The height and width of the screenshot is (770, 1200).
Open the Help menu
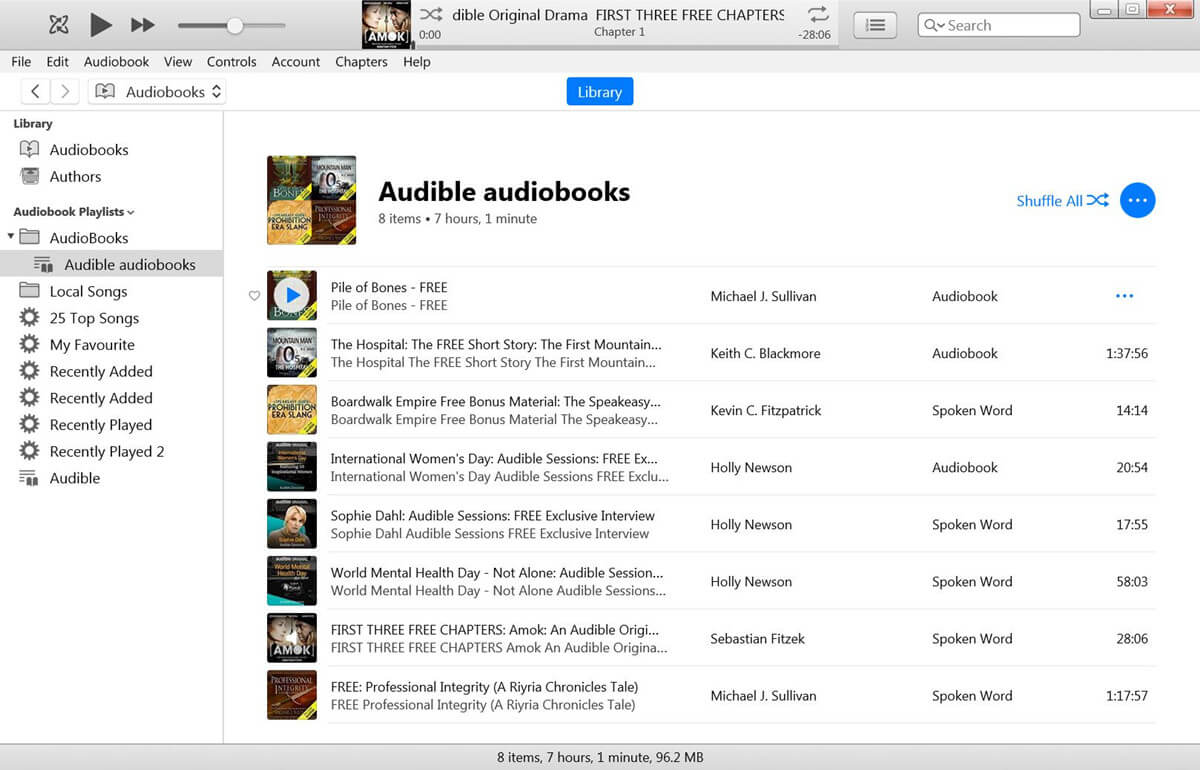pyautogui.click(x=417, y=61)
